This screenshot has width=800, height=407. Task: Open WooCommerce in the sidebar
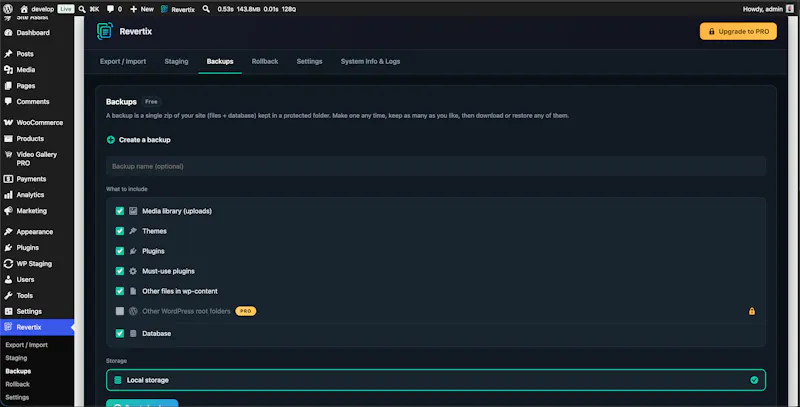[39, 122]
